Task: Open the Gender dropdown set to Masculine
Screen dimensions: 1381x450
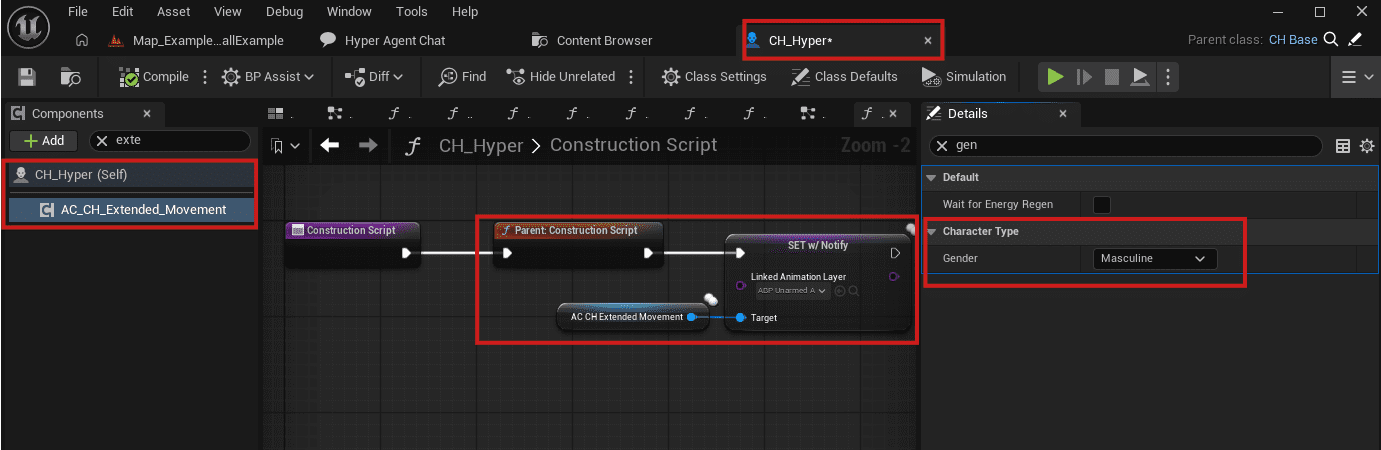Action: (x=1155, y=259)
